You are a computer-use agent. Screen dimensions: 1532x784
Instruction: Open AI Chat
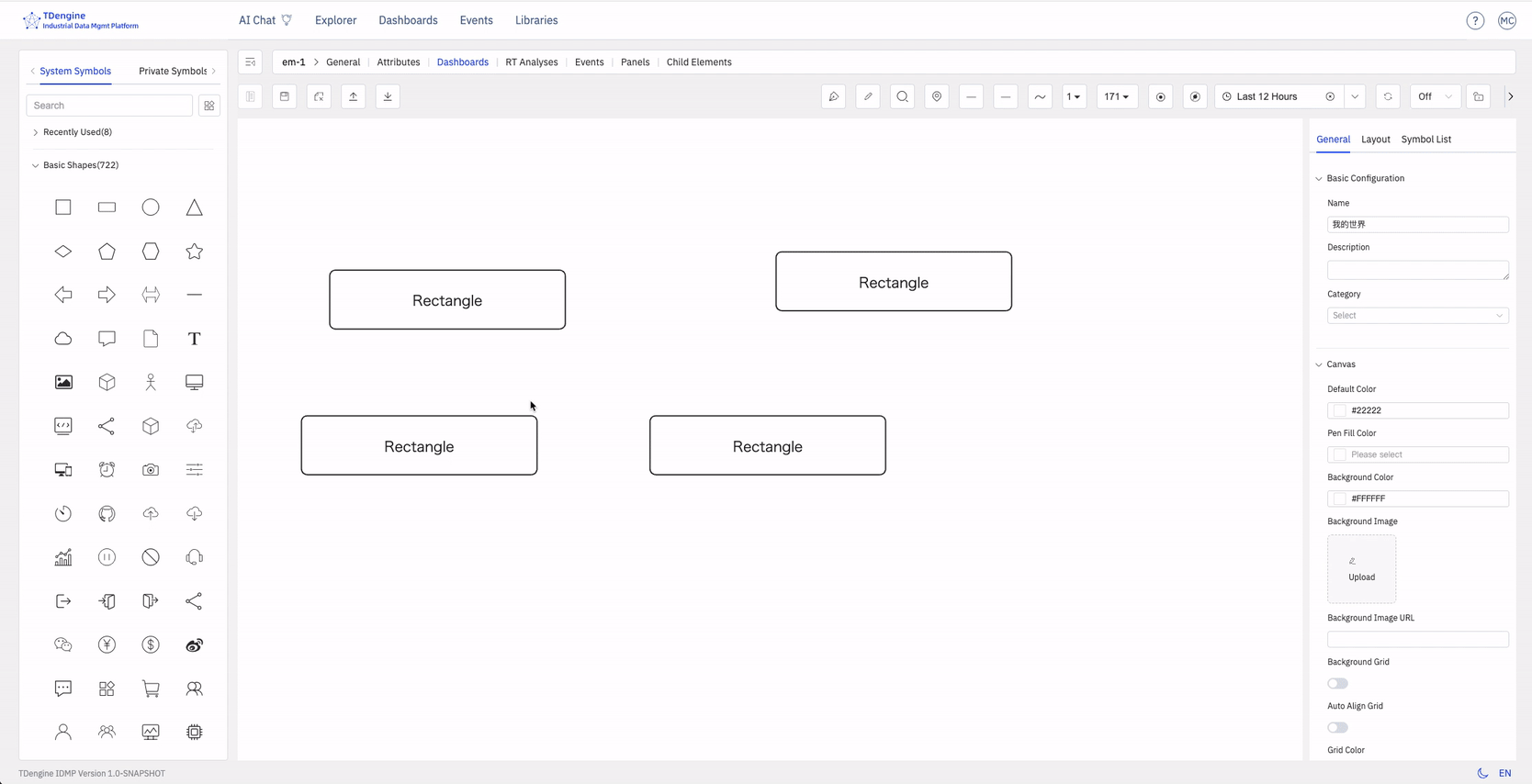265,20
